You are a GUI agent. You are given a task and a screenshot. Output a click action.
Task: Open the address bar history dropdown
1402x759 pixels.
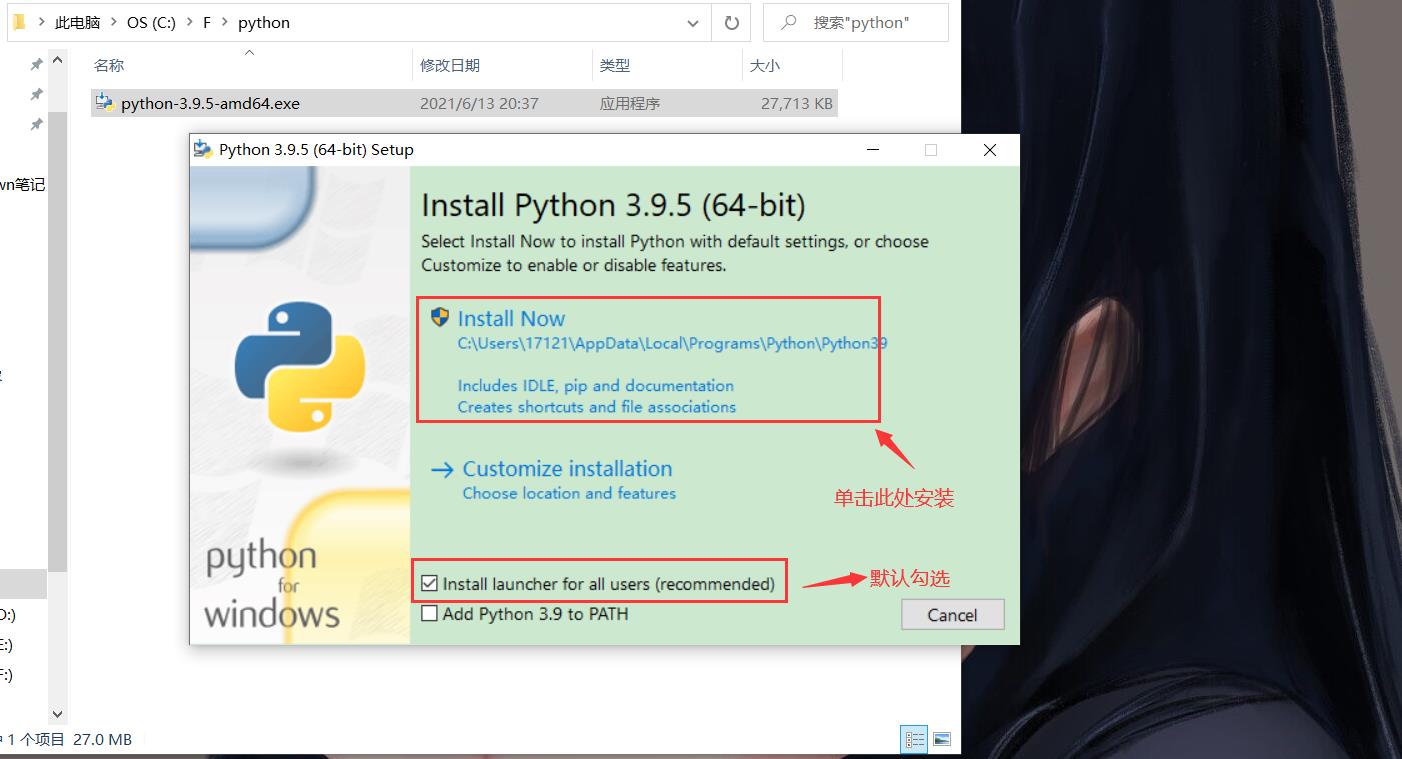pos(693,22)
